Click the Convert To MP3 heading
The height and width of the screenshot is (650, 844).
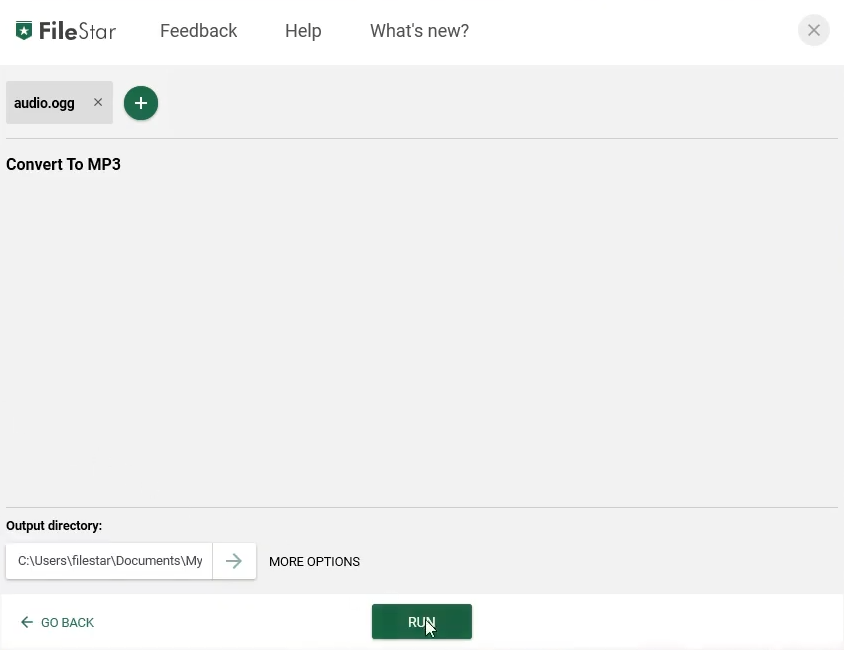click(63, 165)
